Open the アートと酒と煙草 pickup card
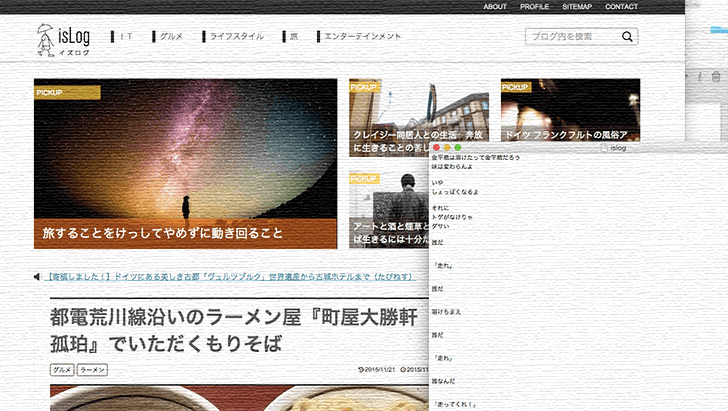The width and height of the screenshot is (728, 411). (x=389, y=209)
